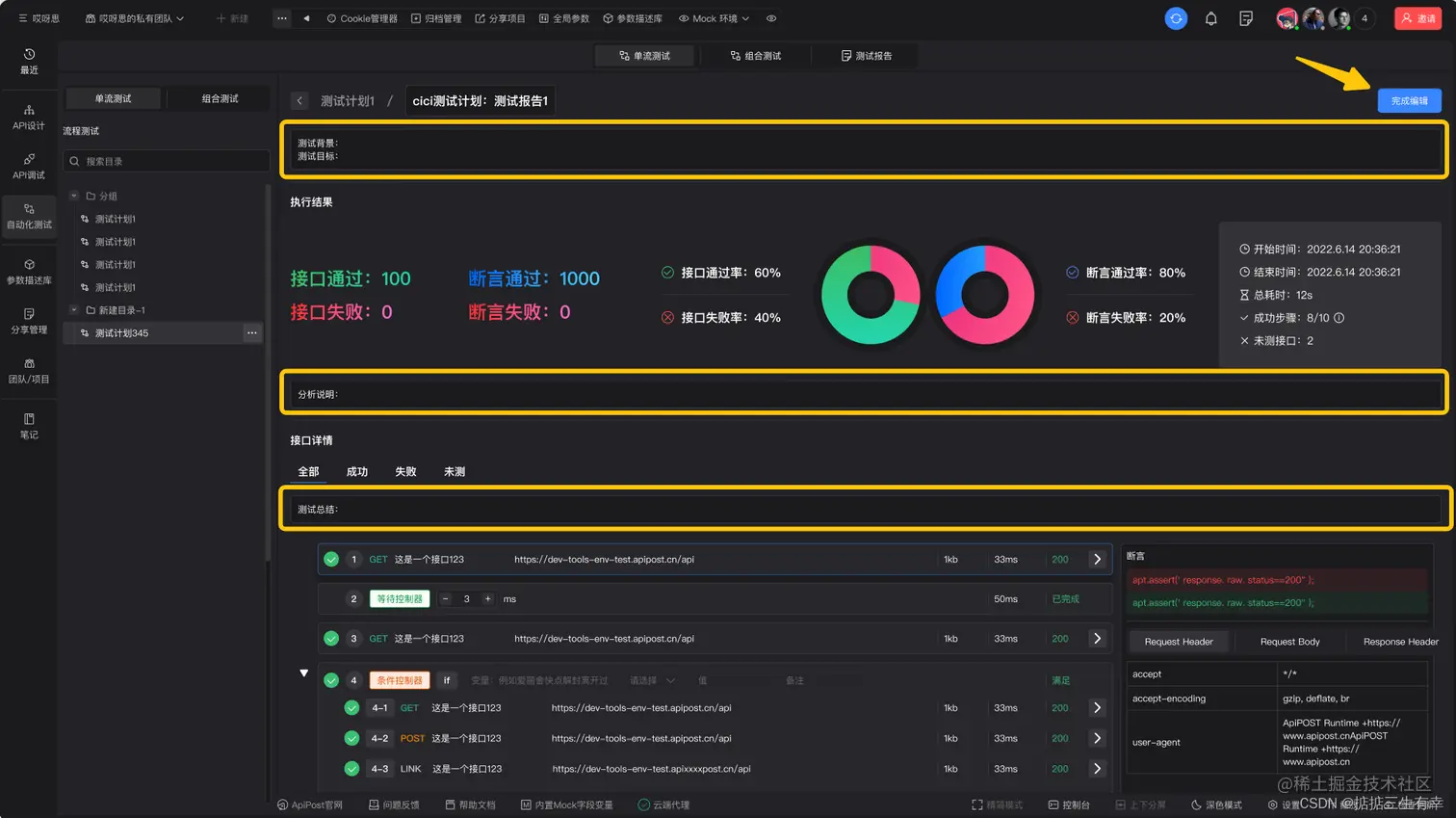Image resolution: width=1456 pixels, height=818 pixels.
Task: Open 内置Mock字段变量 in the status bar
Action: [567, 805]
